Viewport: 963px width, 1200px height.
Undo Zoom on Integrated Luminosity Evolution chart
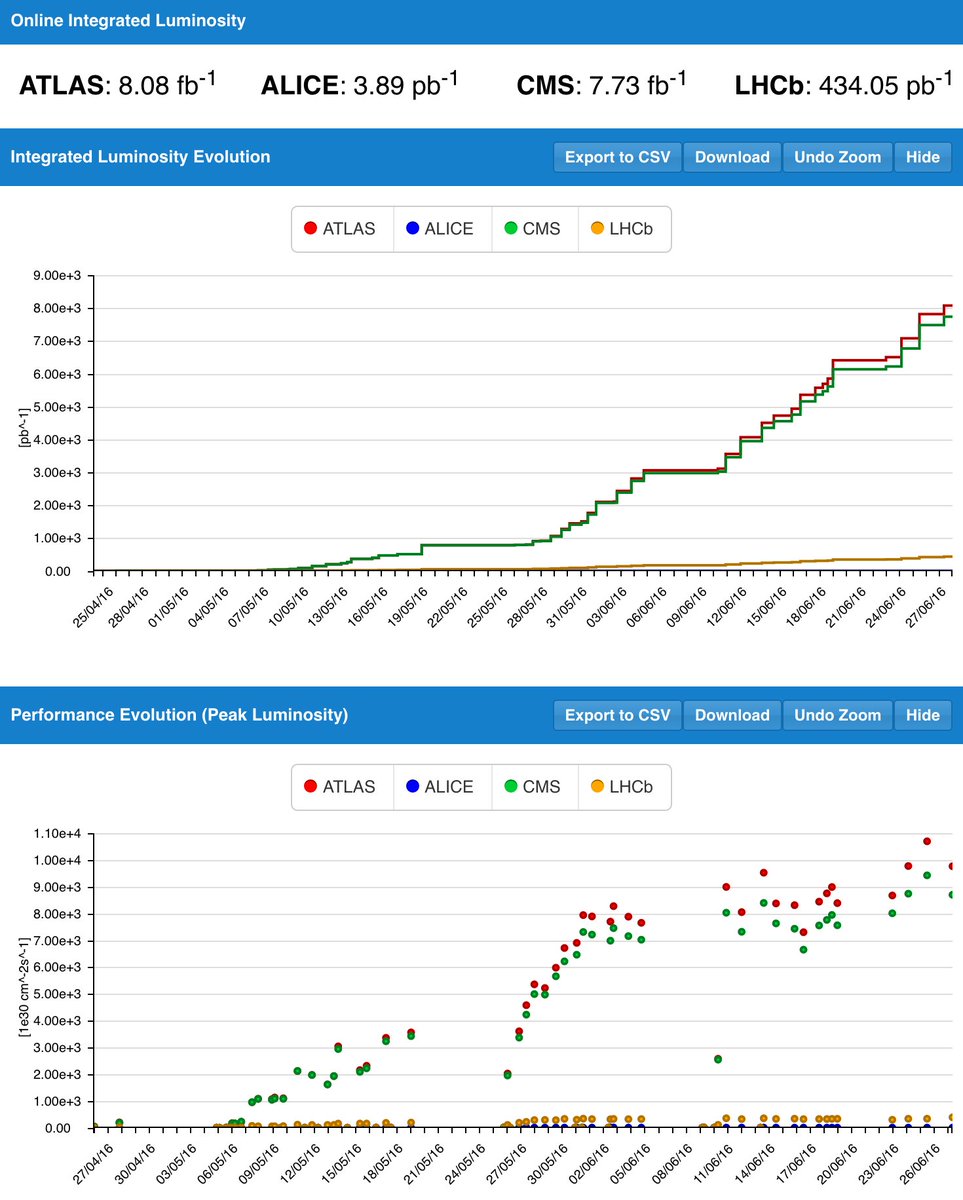tap(837, 157)
